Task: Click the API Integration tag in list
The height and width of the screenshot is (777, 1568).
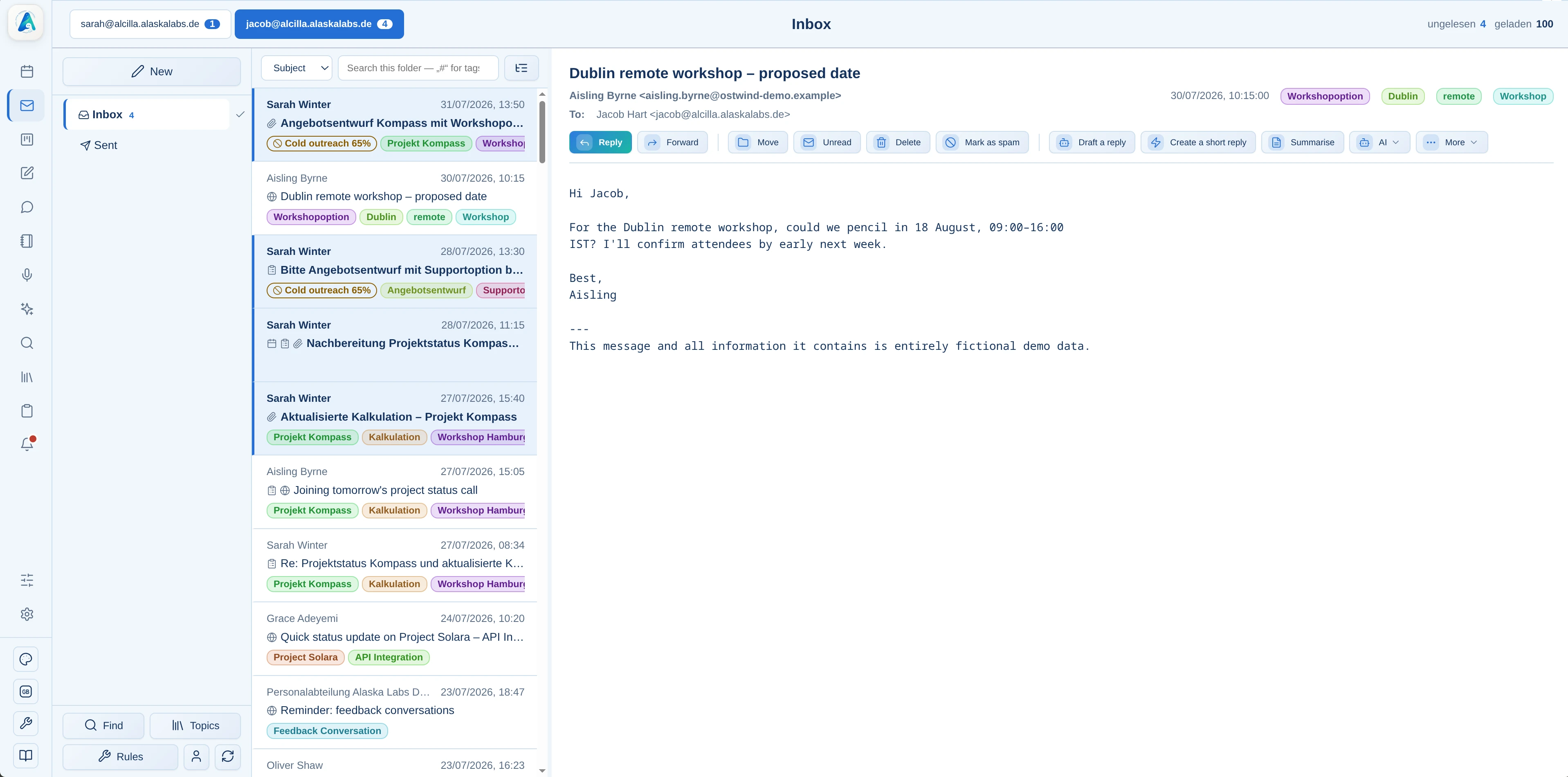Action: pos(389,658)
